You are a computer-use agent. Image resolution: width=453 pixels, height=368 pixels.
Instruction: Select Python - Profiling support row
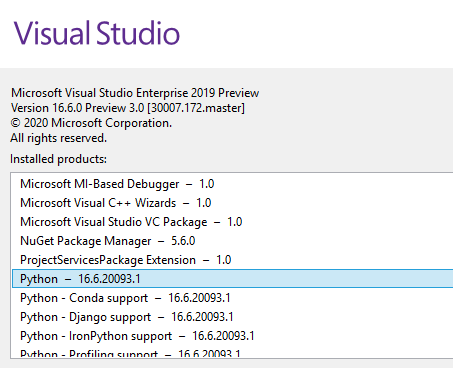(232, 353)
